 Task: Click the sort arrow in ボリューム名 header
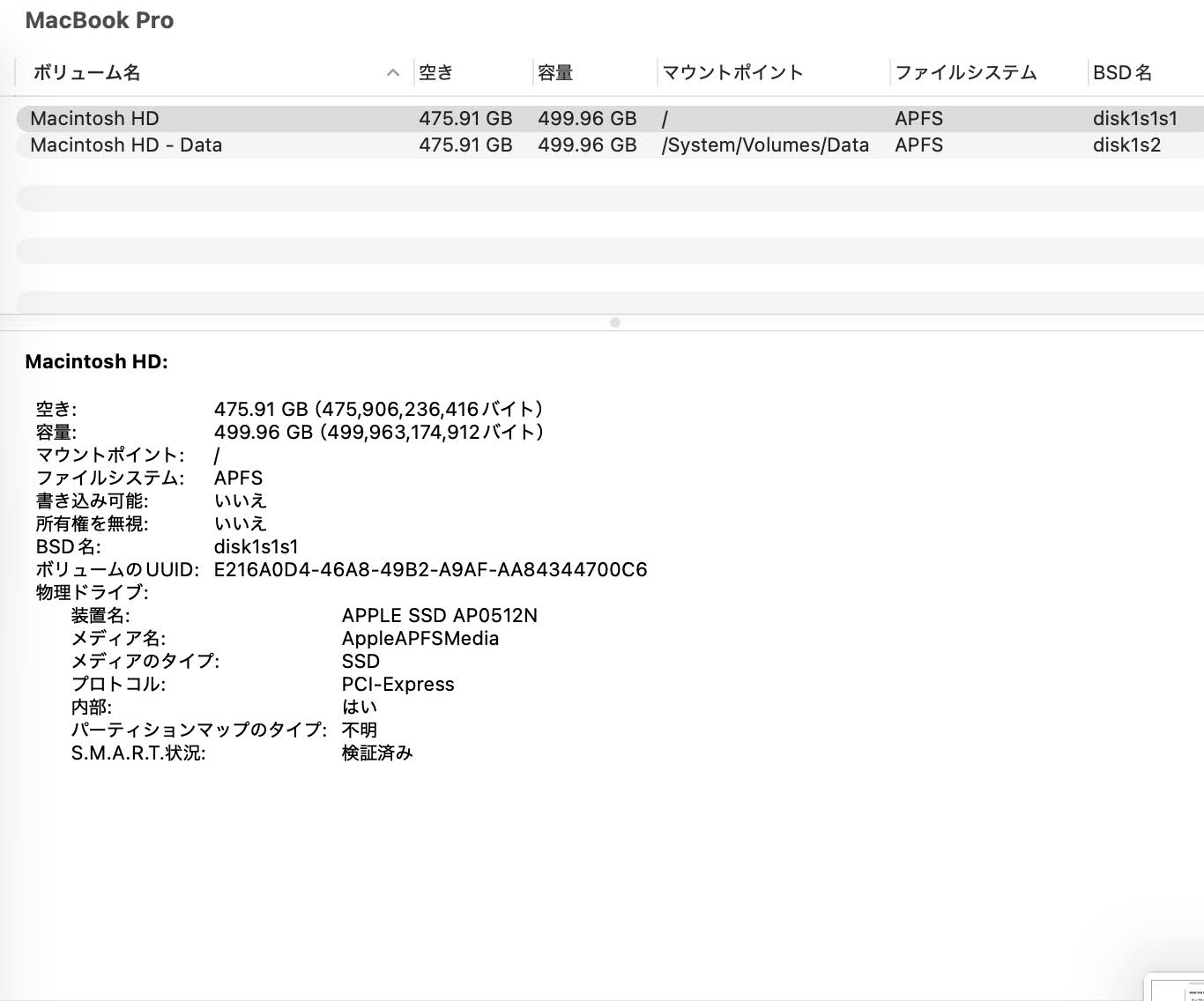pos(393,73)
